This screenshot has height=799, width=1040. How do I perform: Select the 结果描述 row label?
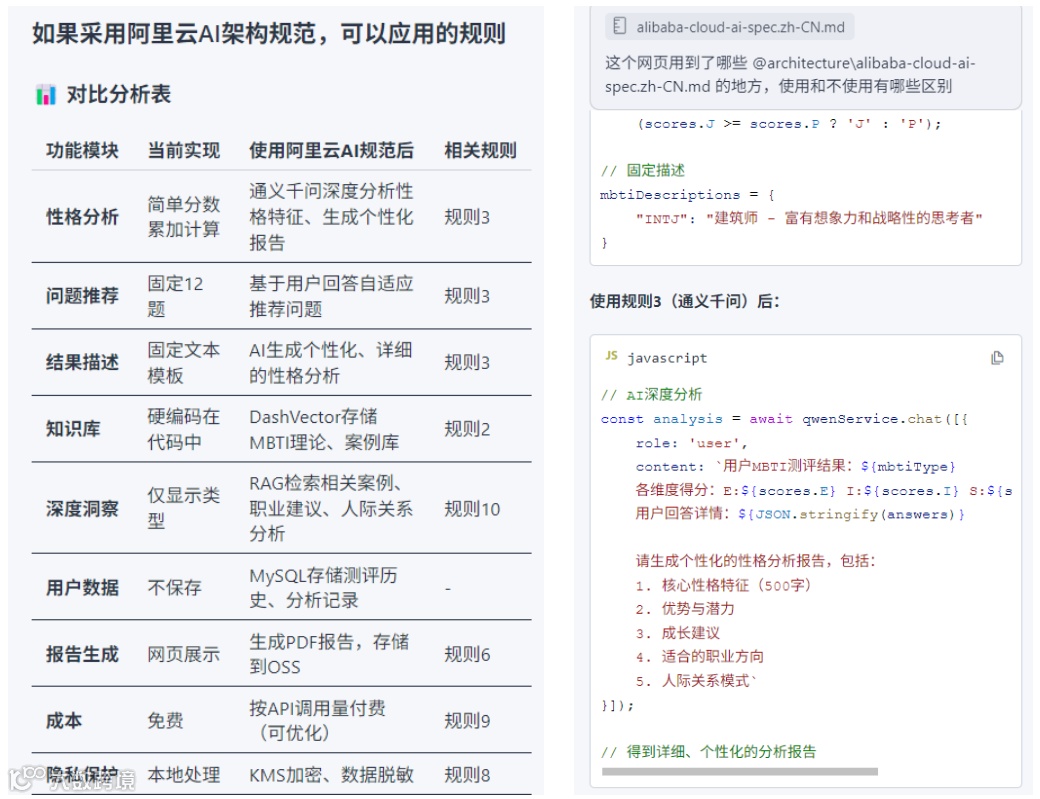(82, 363)
